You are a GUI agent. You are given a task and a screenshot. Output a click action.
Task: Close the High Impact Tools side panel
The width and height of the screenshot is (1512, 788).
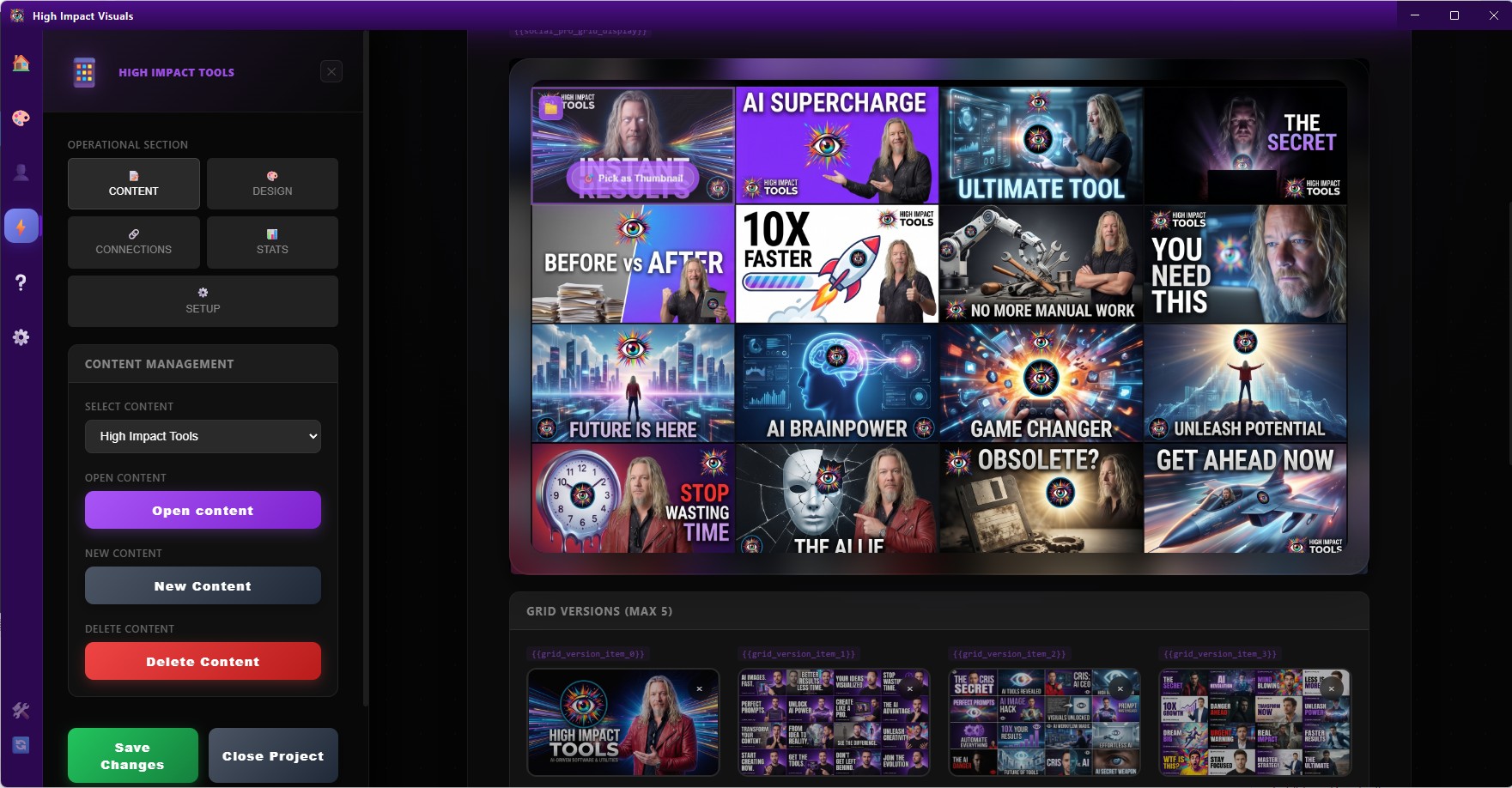coord(331,71)
